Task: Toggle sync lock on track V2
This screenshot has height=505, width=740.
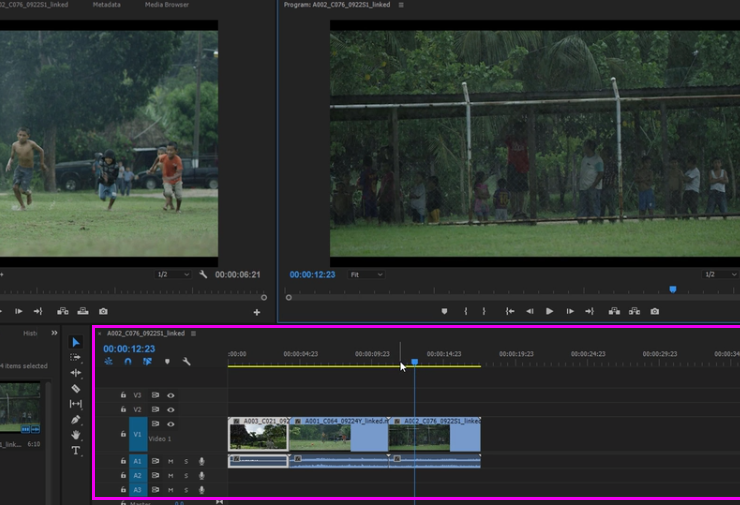Action: point(155,409)
